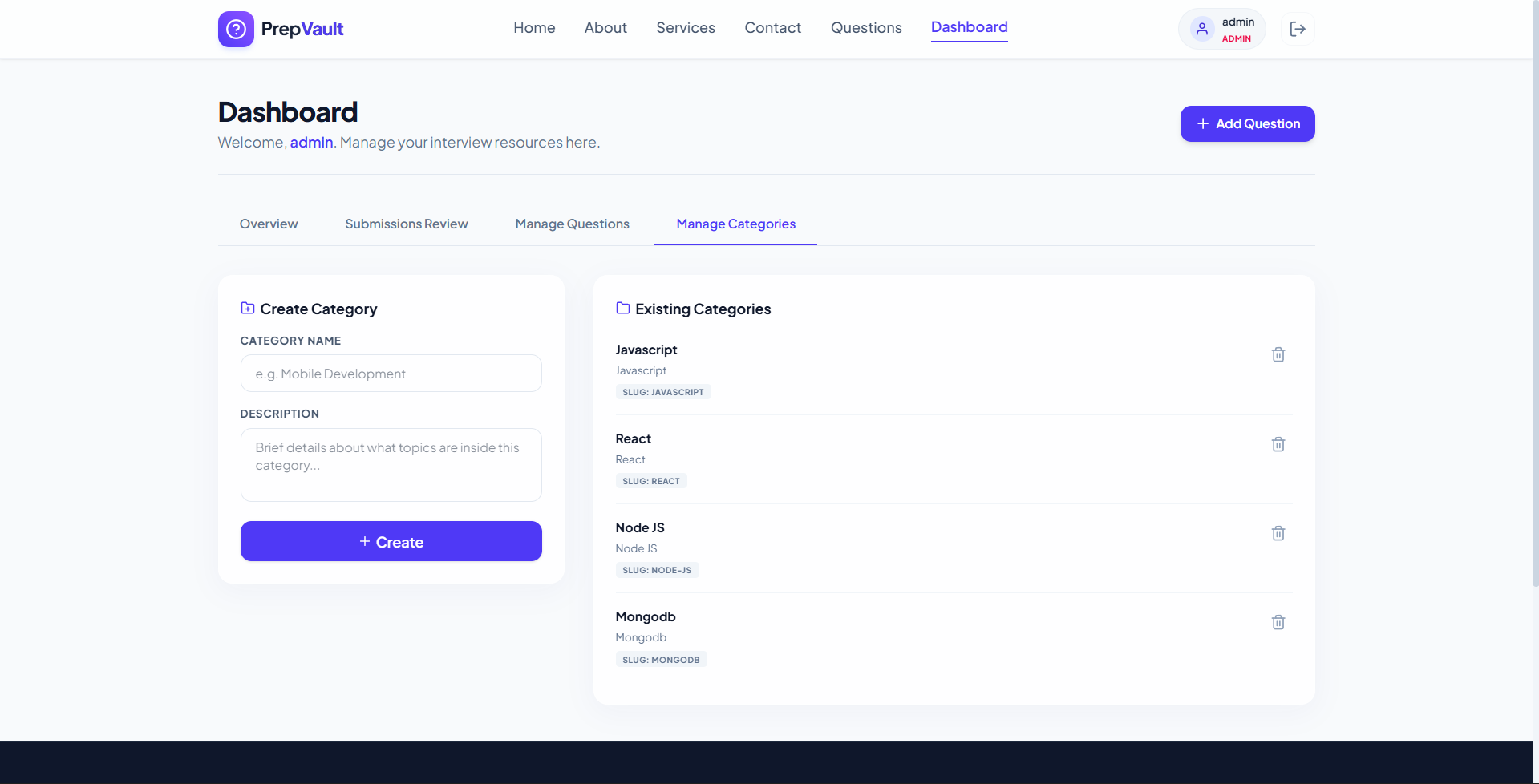1539x784 pixels.
Task: Click the React category title
Action: pos(634,438)
